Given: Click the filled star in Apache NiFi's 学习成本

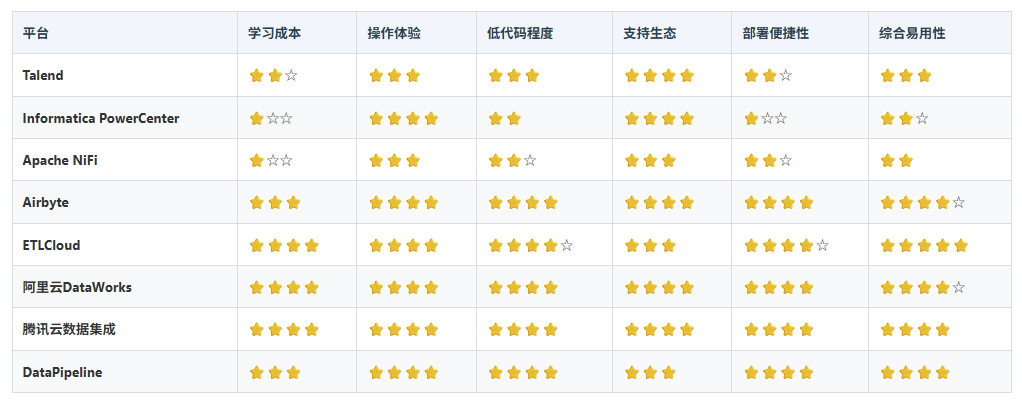Looking at the screenshot, I should coord(256,161).
